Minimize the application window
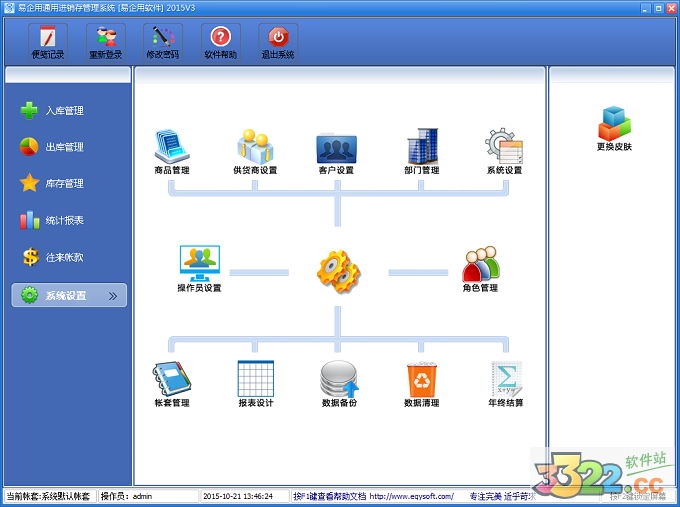 click(645, 8)
